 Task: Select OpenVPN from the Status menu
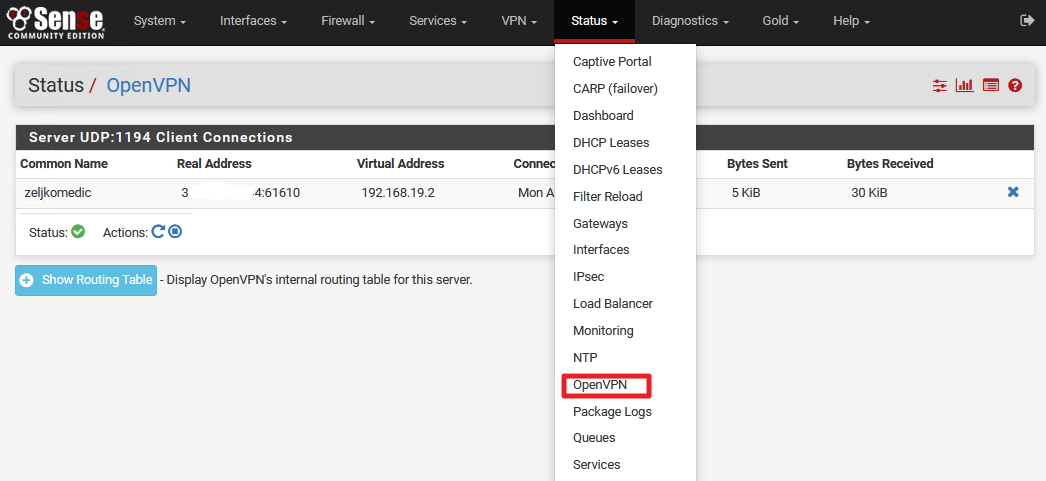pos(600,385)
